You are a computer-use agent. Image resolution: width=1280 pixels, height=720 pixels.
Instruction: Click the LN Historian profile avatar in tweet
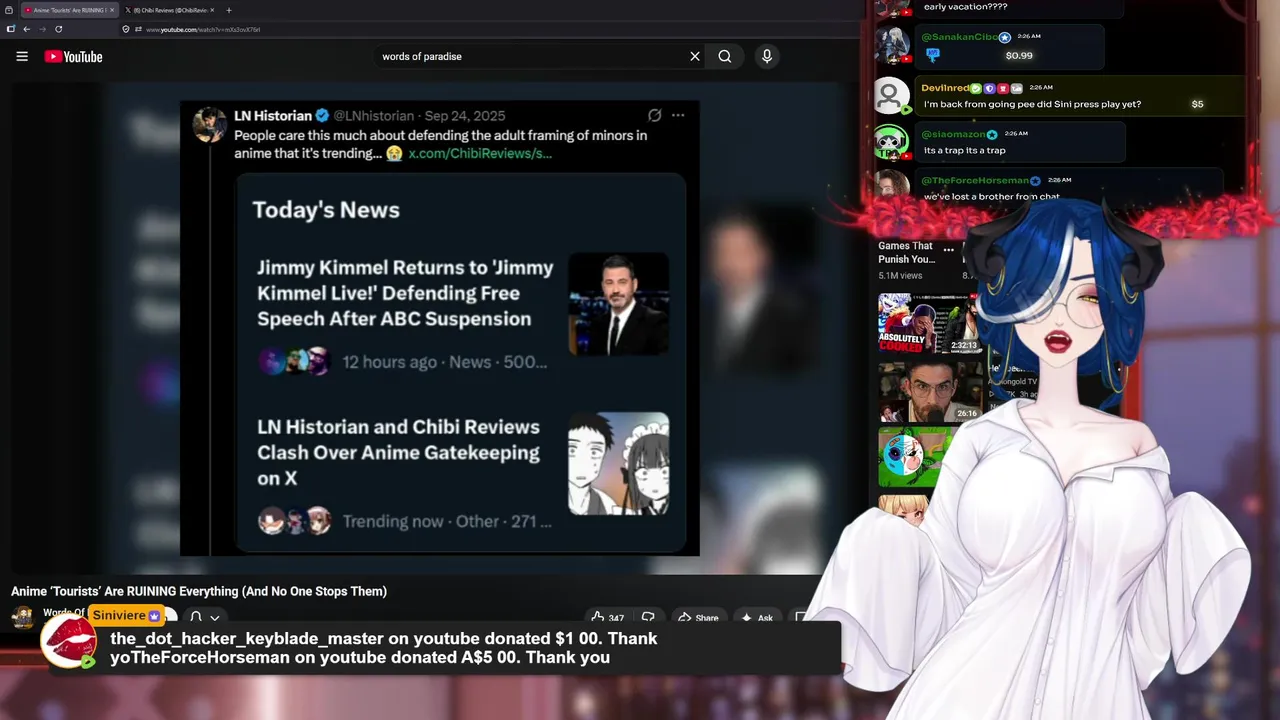pyautogui.click(x=209, y=125)
